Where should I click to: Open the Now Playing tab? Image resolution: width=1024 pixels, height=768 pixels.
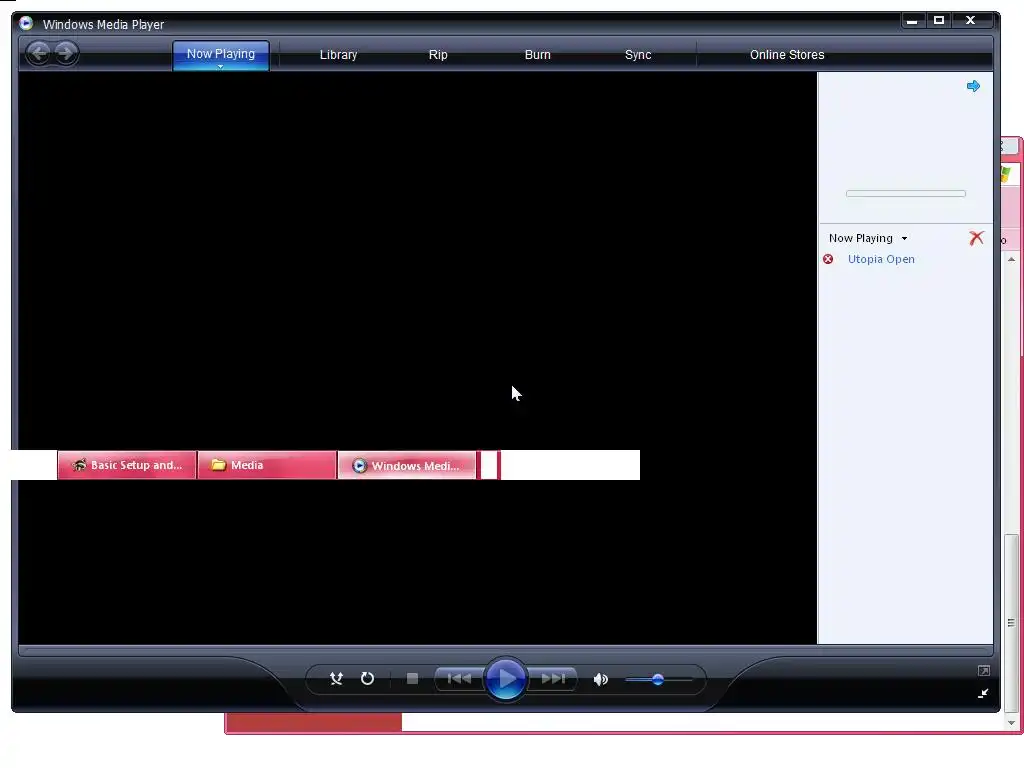click(x=221, y=54)
